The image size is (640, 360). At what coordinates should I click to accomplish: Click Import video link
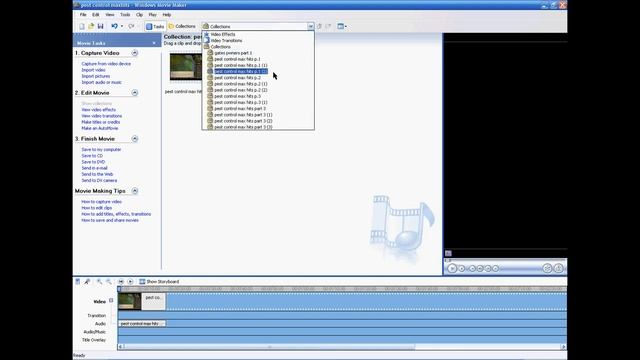point(93,70)
